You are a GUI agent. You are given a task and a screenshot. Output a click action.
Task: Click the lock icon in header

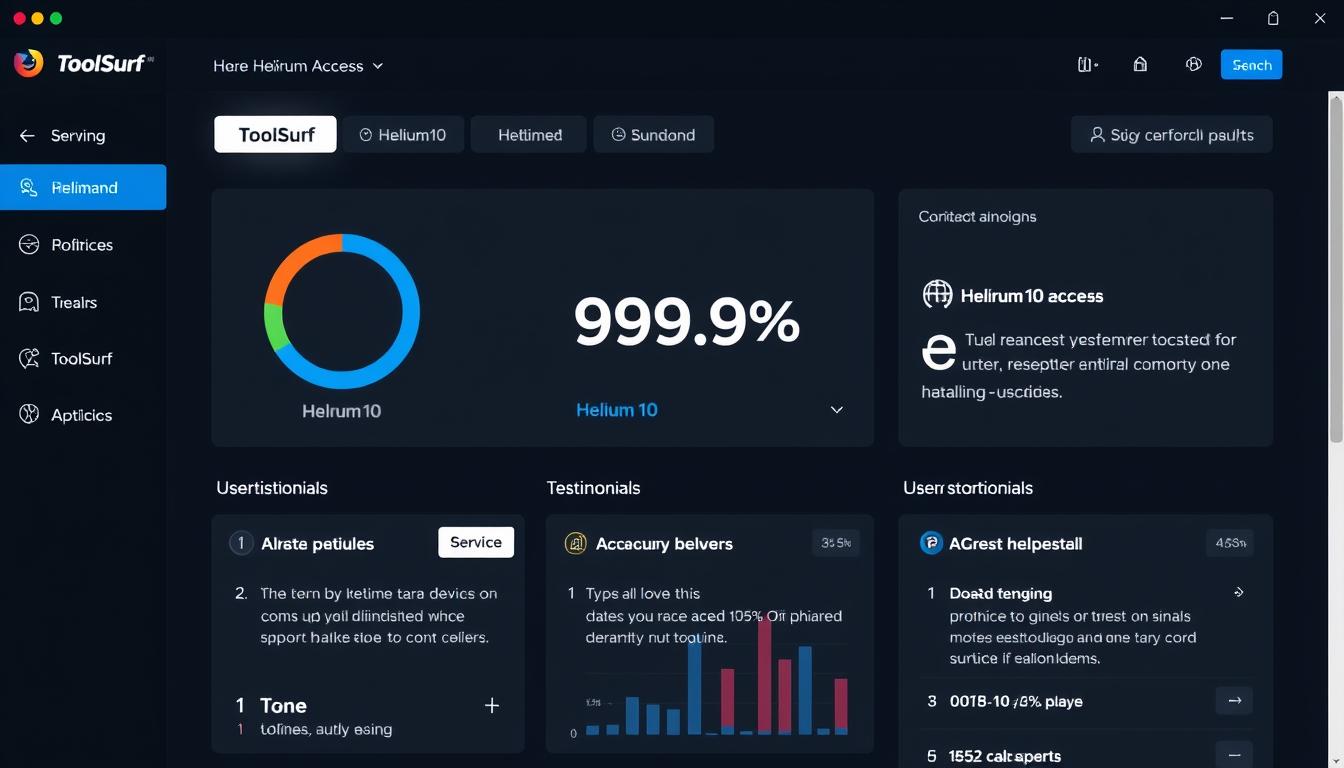pos(1140,64)
